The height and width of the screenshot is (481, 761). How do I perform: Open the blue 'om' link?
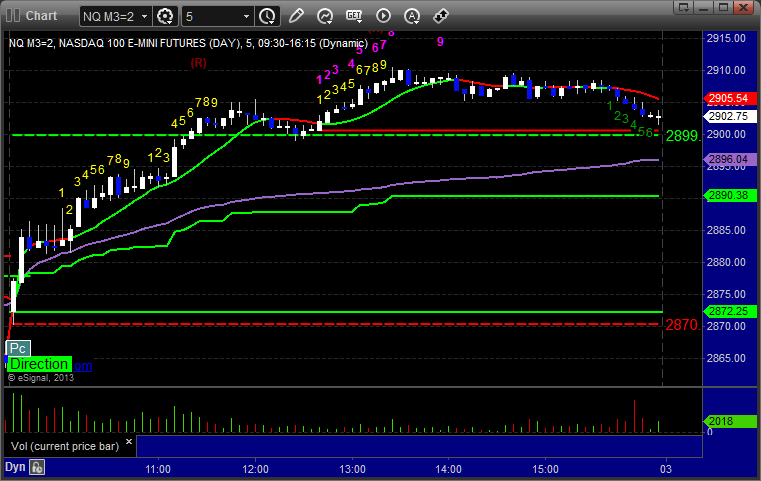[83, 365]
